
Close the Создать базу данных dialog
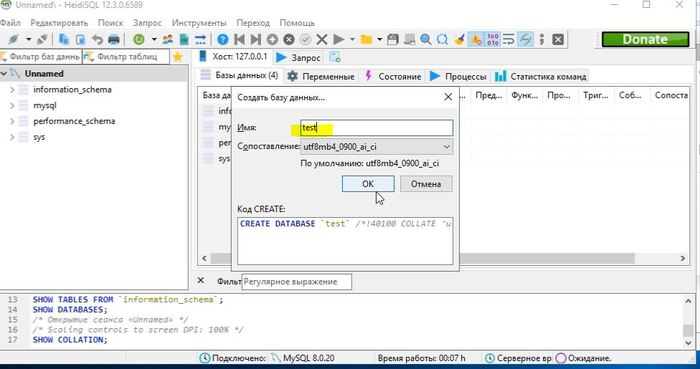click(x=448, y=97)
